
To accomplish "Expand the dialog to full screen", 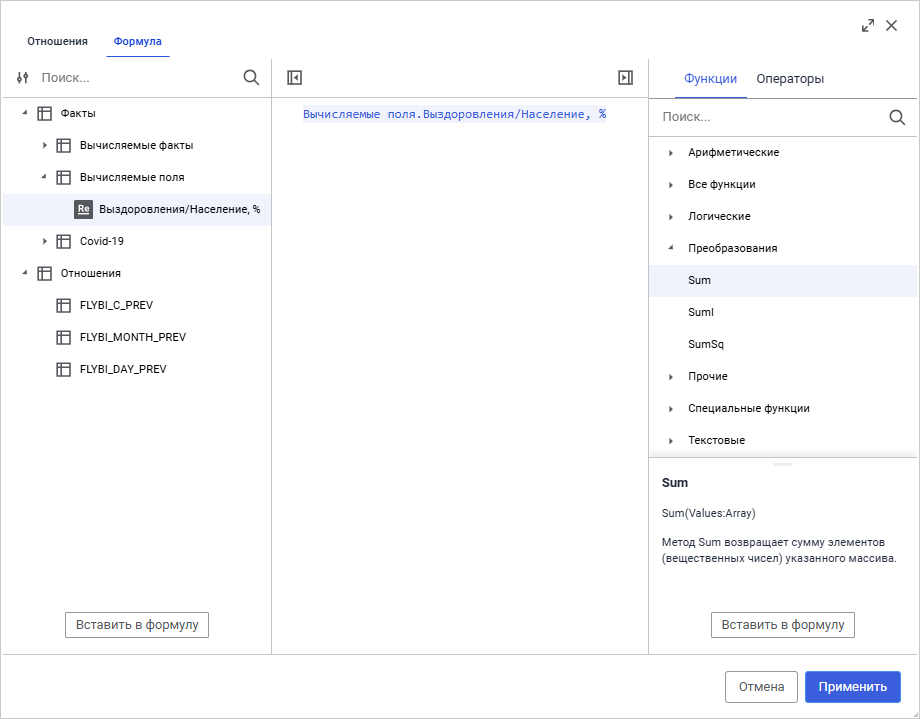I will tap(868, 26).
